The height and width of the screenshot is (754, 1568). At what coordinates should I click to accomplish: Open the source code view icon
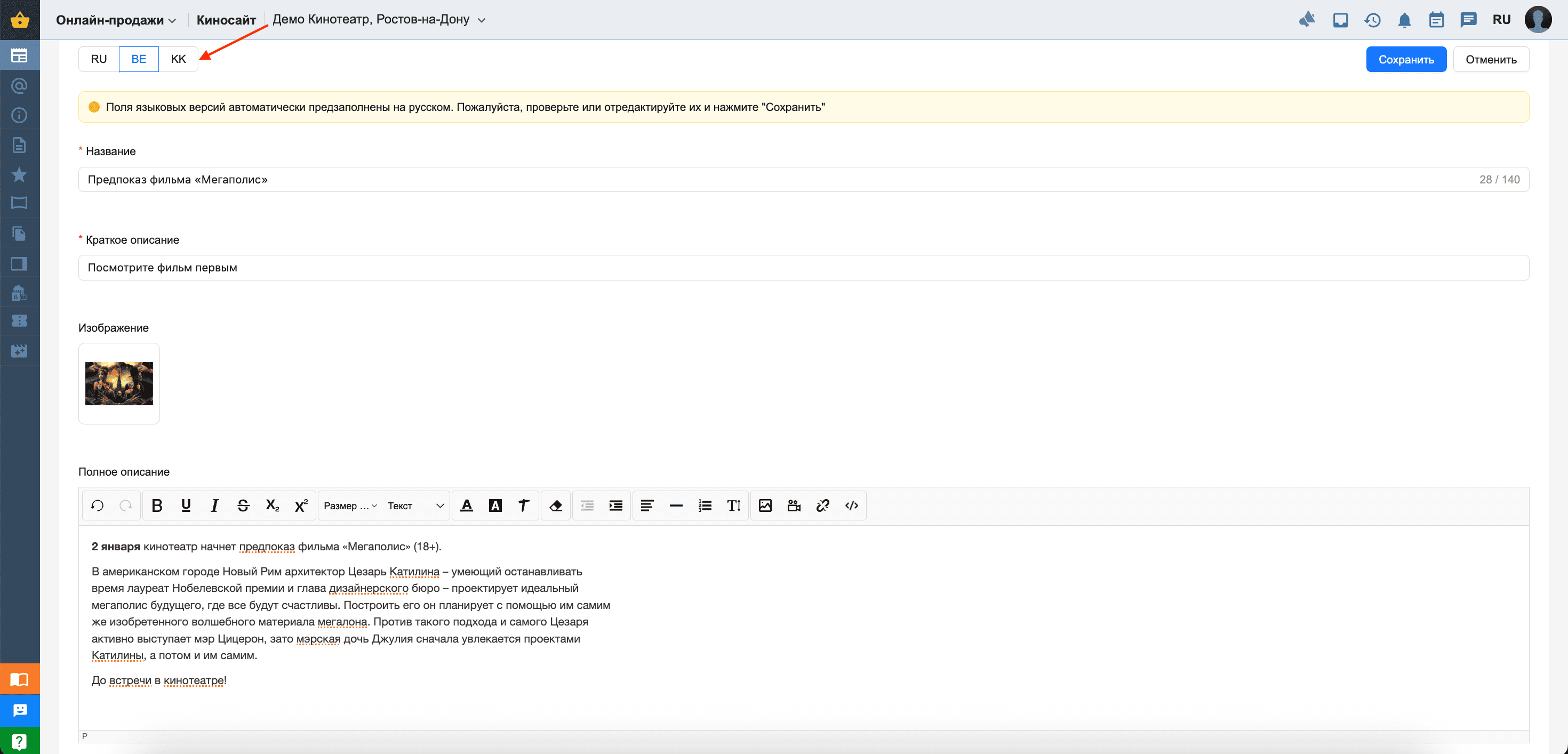click(851, 505)
